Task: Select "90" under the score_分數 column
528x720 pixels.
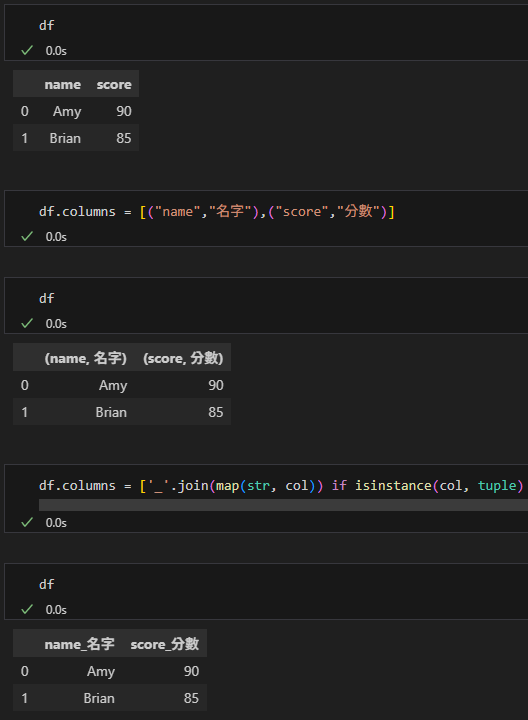Action: [191, 671]
